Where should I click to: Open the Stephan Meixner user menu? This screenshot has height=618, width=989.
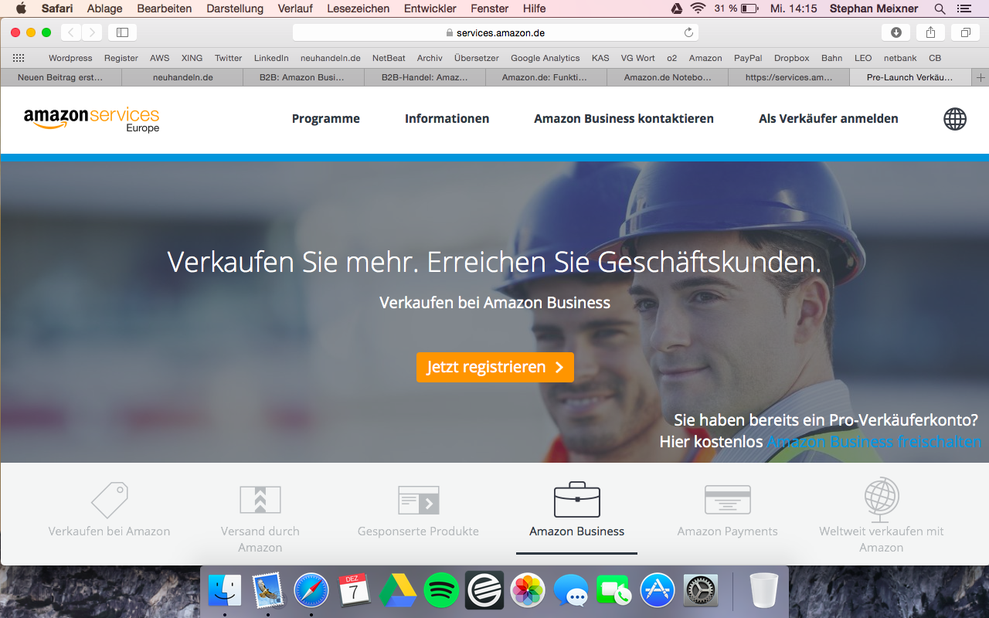[874, 9]
